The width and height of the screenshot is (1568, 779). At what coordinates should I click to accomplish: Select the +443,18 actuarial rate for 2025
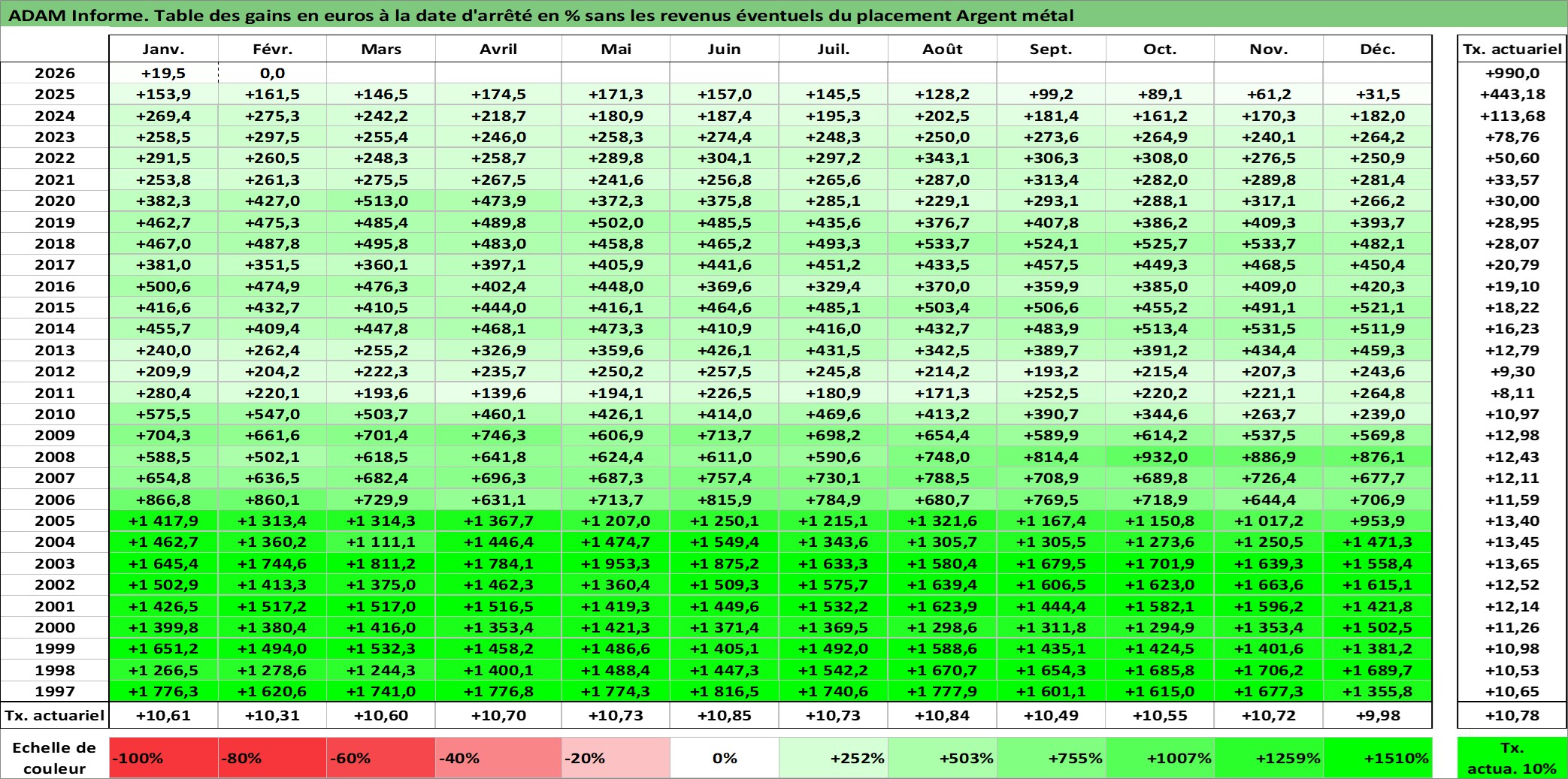1512,94
